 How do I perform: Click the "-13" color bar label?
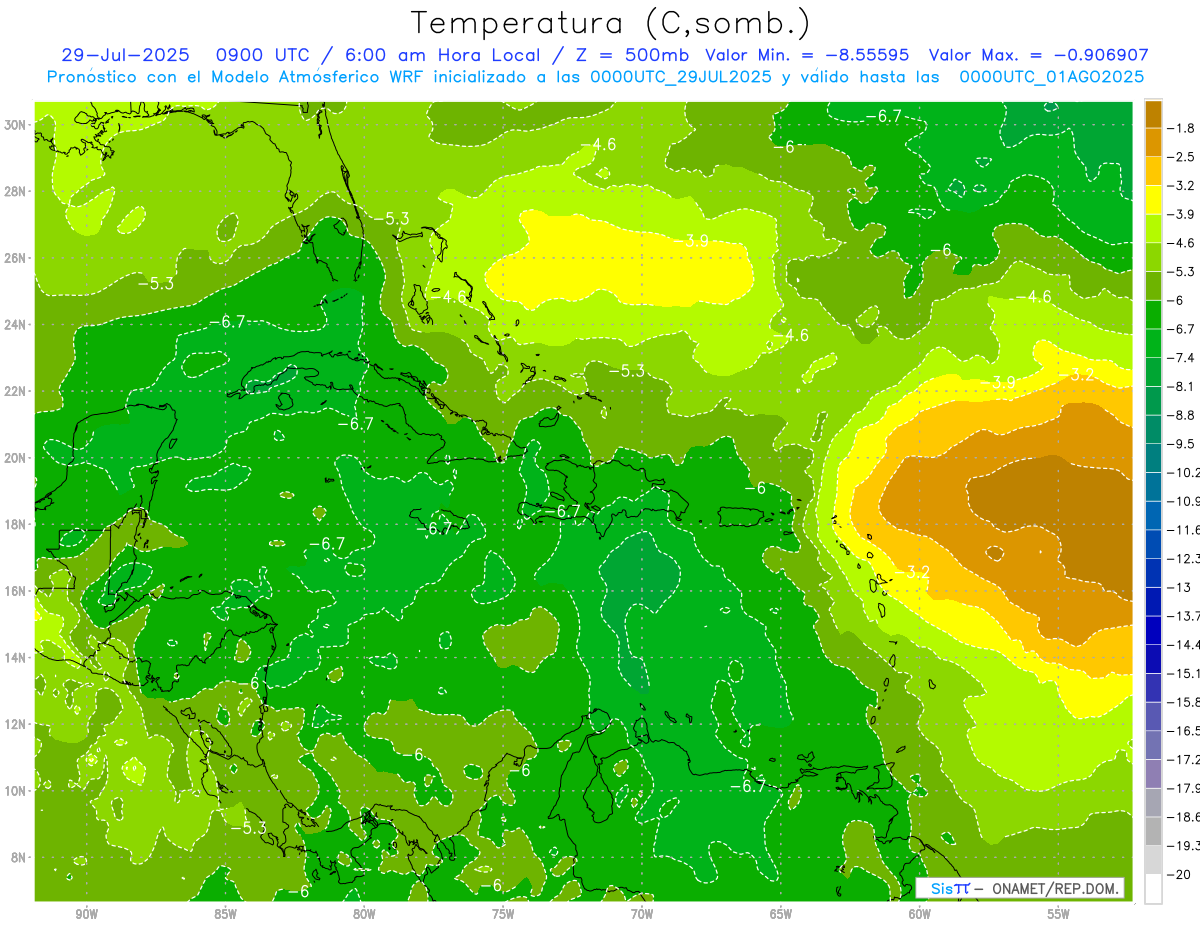[x=1180, y=587]
